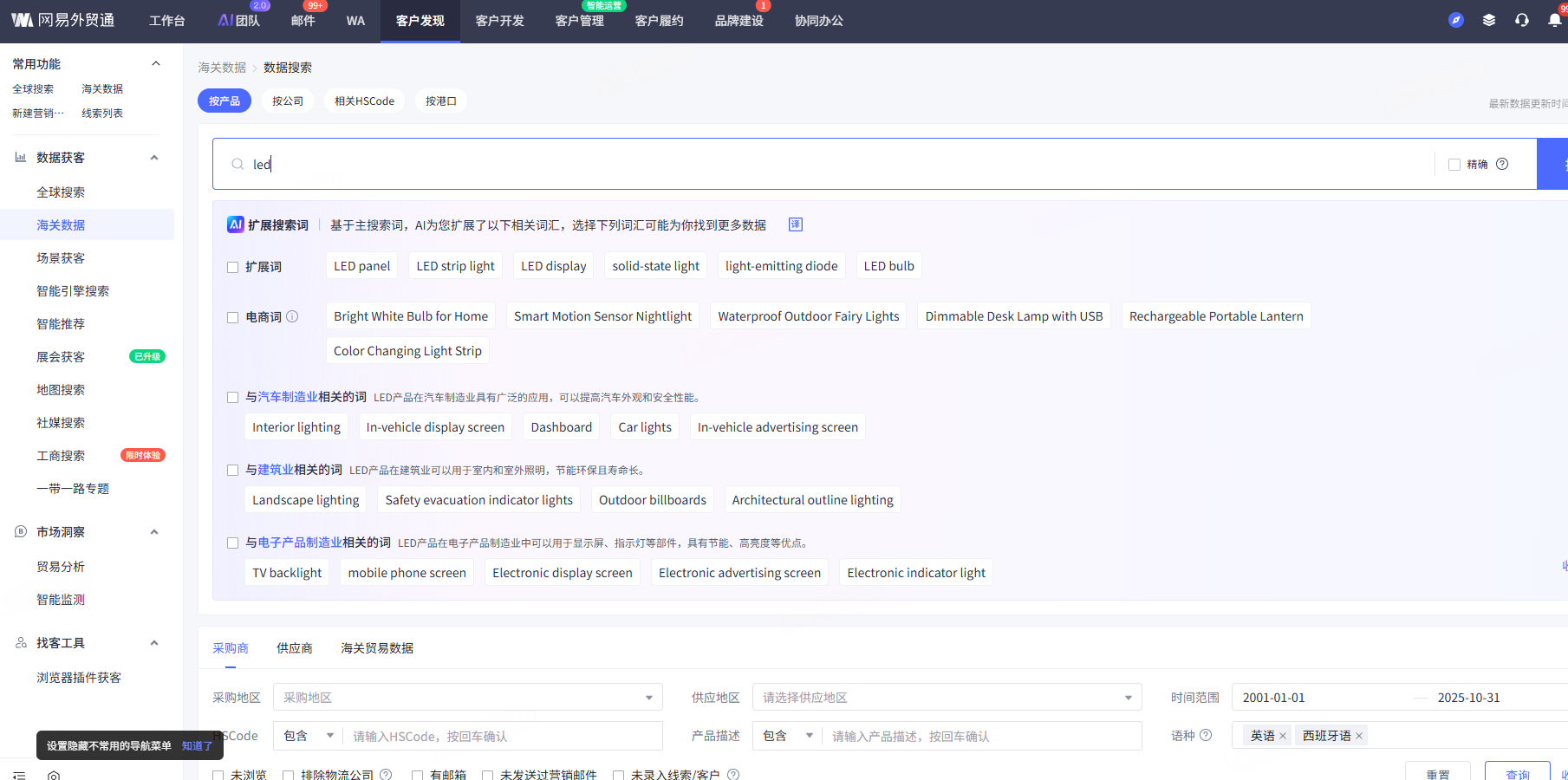The height and width of the screenshot is (780, 1568).
Task: Click the blue compass icon in header
Action: (1456, 20)
